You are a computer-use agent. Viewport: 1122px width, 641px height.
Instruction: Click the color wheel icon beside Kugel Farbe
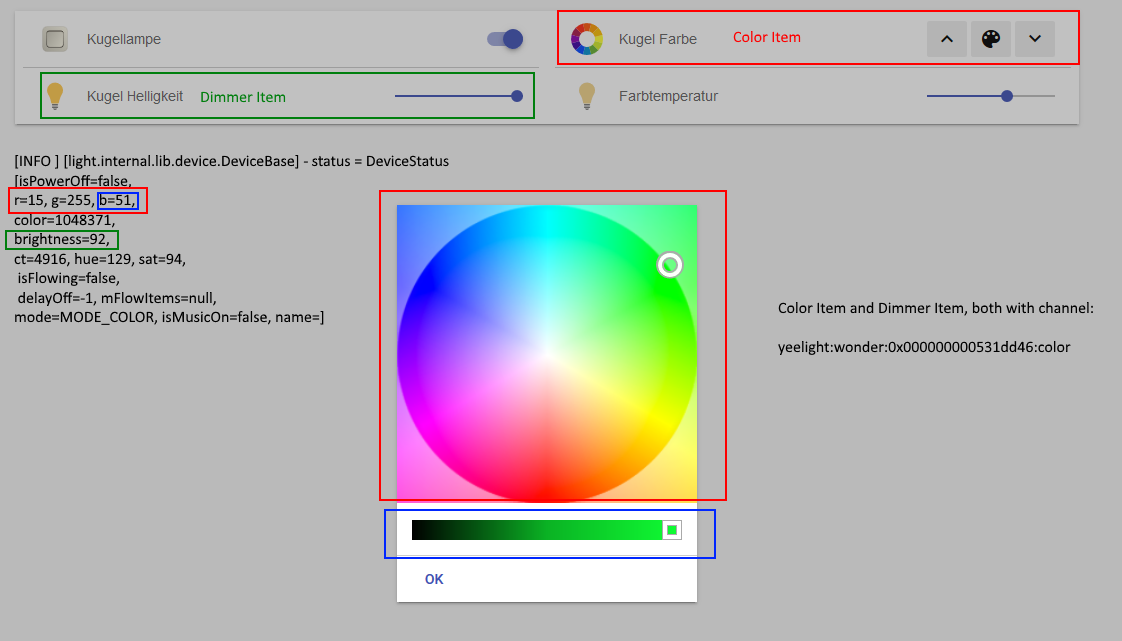(x=587, y=39)
